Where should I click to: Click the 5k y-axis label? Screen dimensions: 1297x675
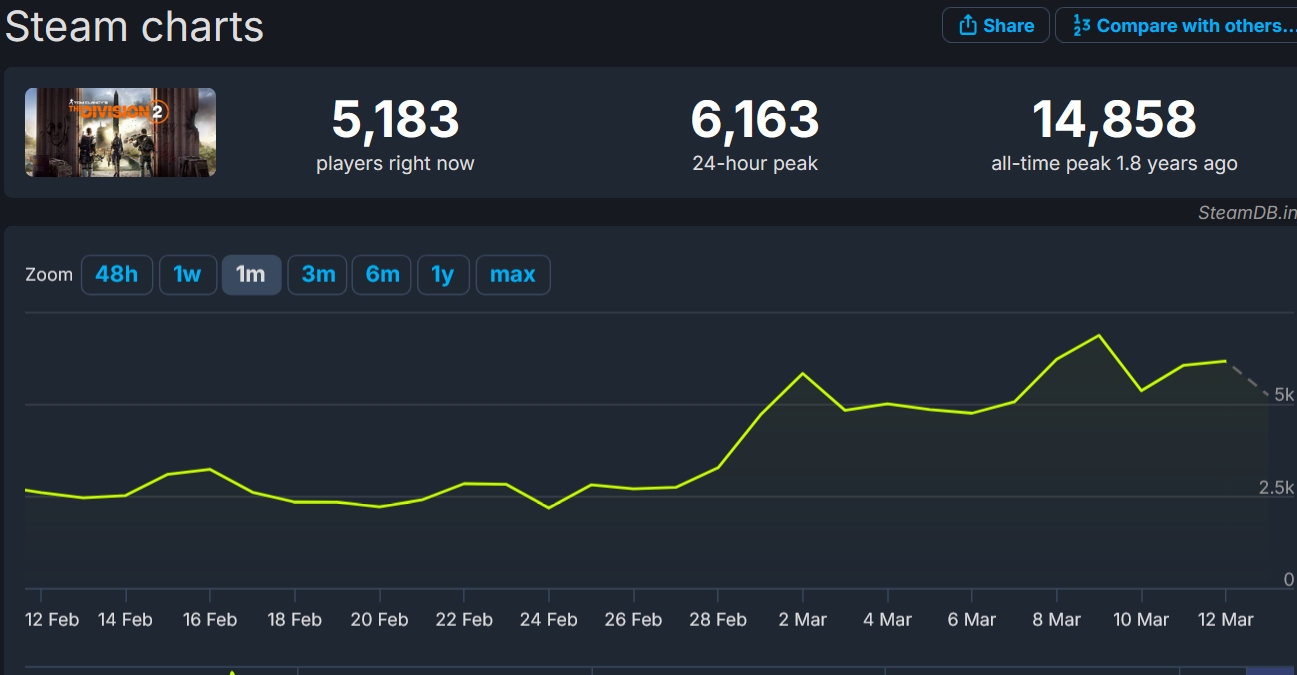pos(1284,395)
